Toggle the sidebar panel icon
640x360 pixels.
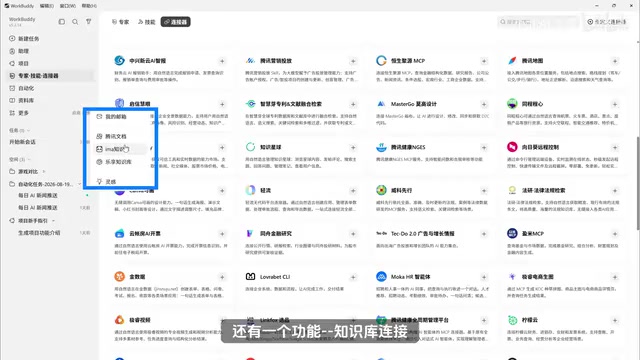point(62,22)
